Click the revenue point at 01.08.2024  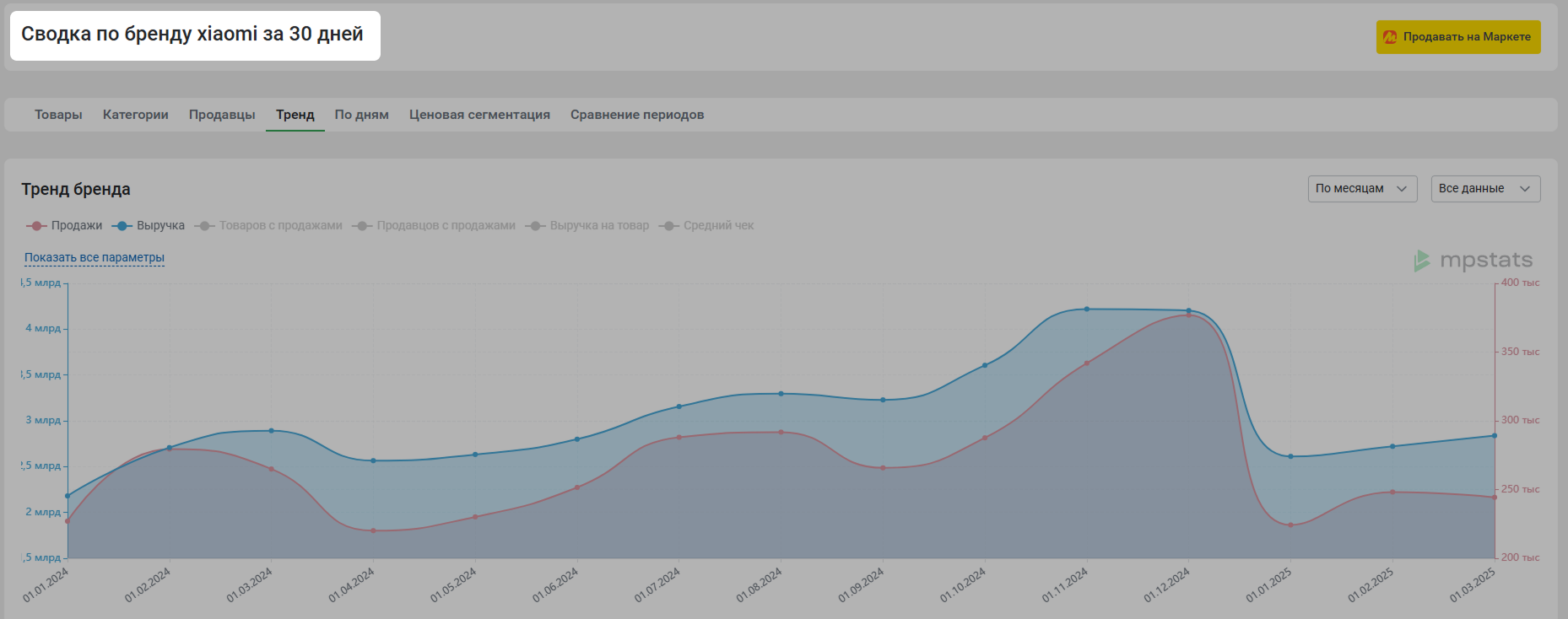(781, 394)
